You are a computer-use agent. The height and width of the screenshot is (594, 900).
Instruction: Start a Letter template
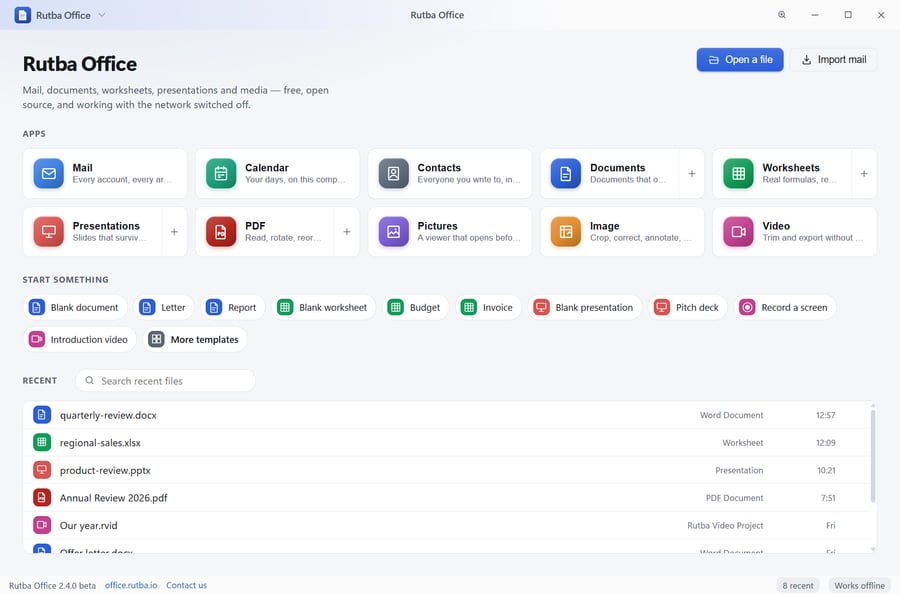click(x=164, y=308)
